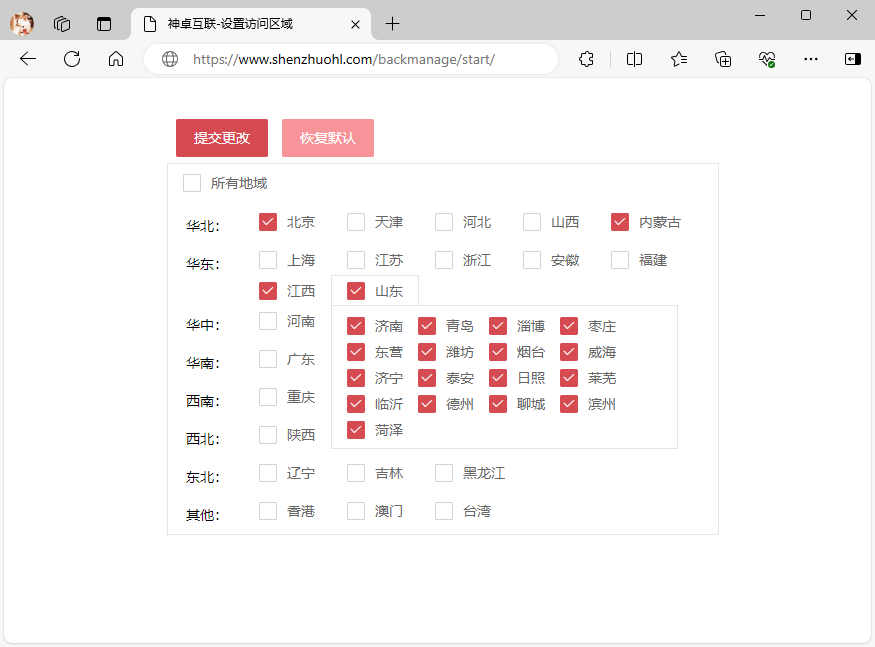Image resolution: width=875 pixels, height=647 pixels.
Task: Check the 所有地域 checkbox
Action: click(192, 183)
